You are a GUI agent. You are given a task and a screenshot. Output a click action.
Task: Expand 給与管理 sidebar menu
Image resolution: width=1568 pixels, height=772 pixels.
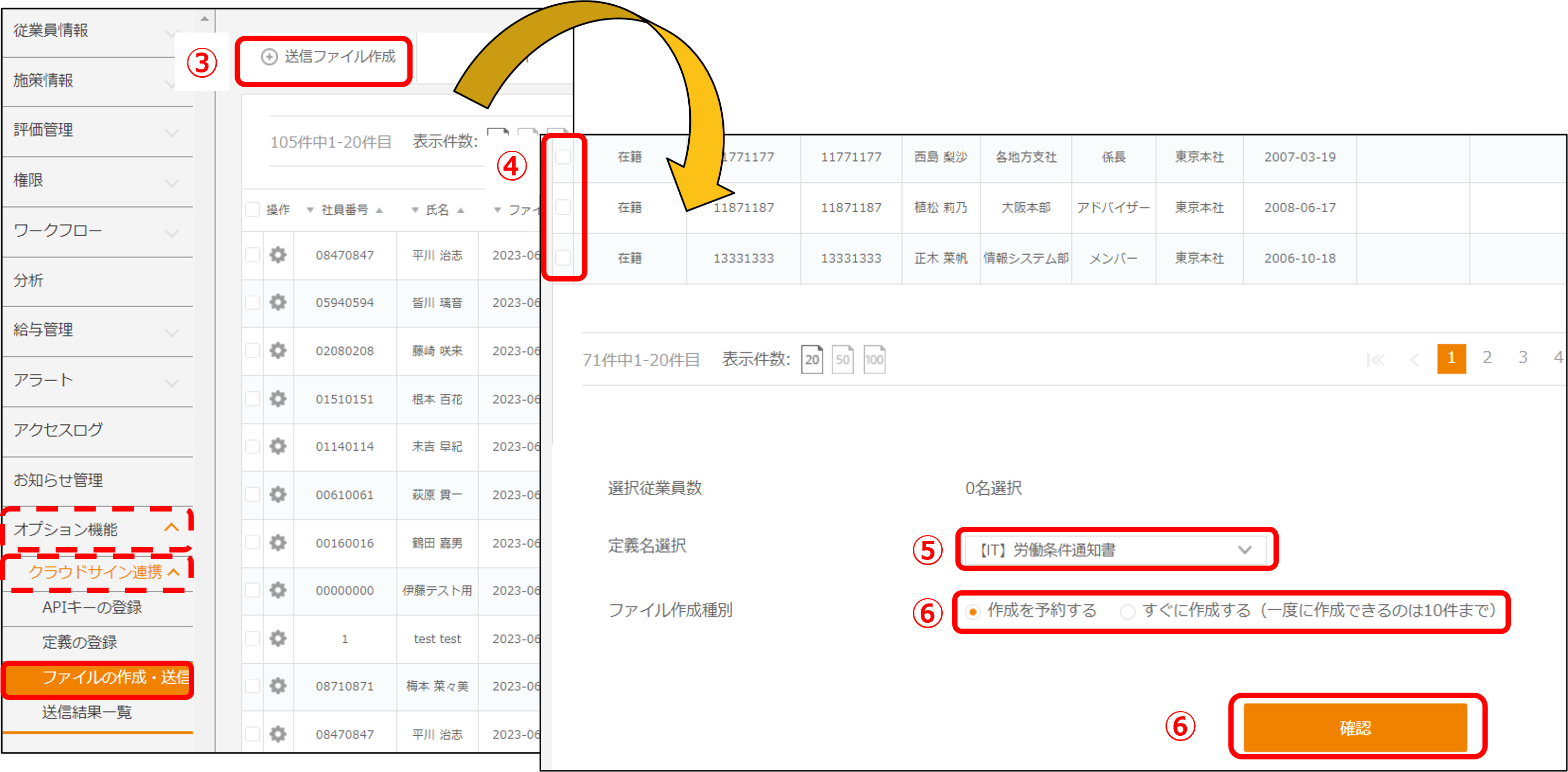pos(98,331)
